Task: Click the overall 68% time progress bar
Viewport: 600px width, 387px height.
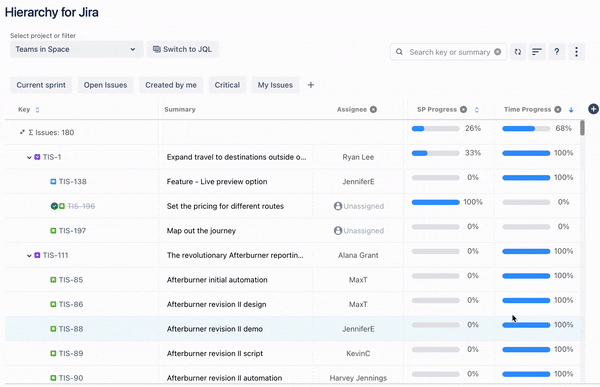Action: tap(526, 129)
